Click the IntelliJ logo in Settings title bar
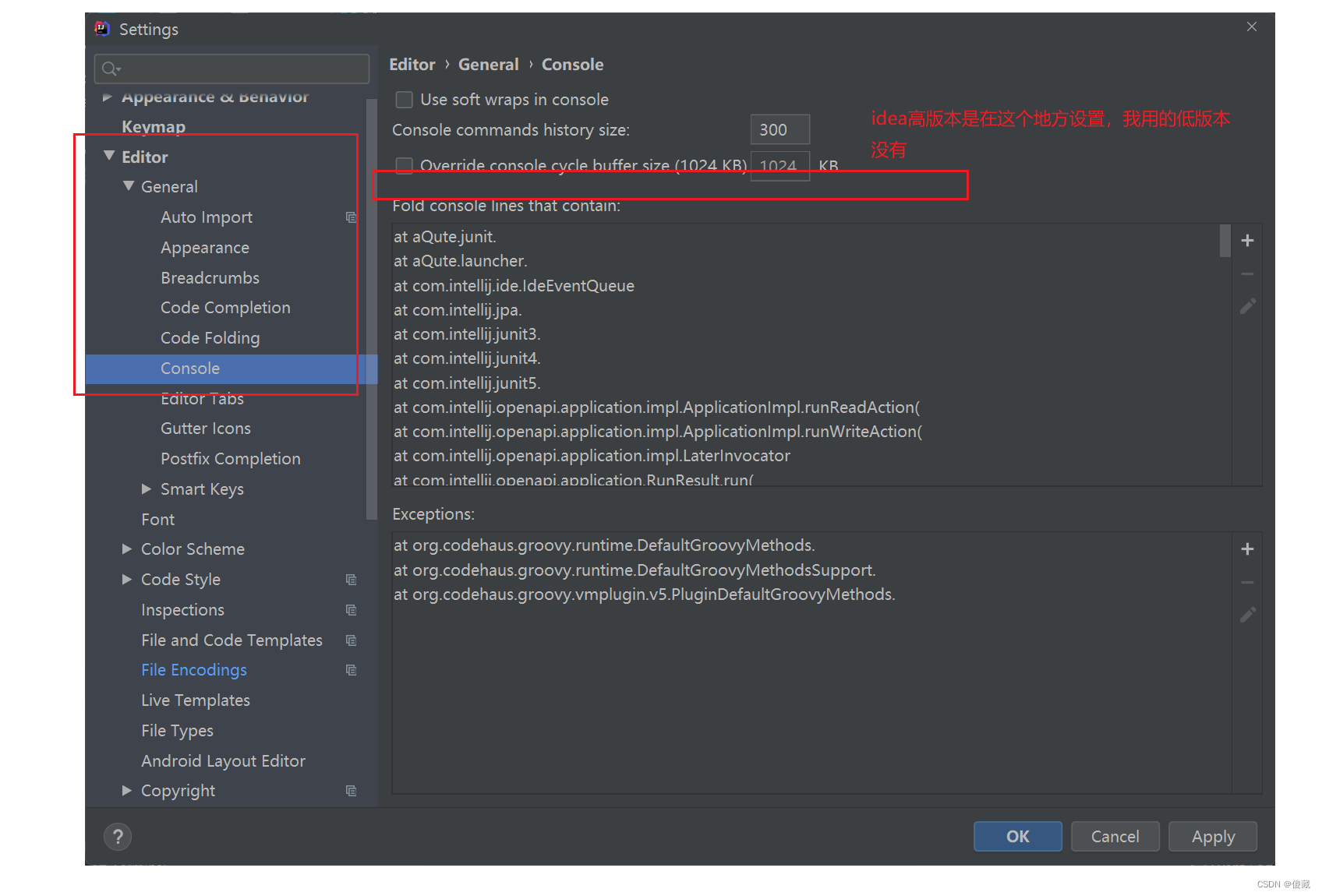Screen dimensions: 1322x896 point(102,29)
